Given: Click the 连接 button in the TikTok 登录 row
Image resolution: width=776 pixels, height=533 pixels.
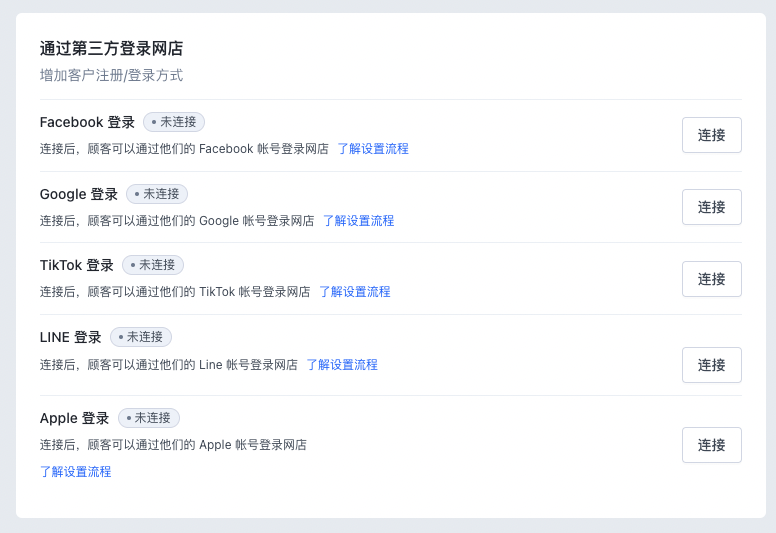Looking at the screenshot, I should [711, 279].
